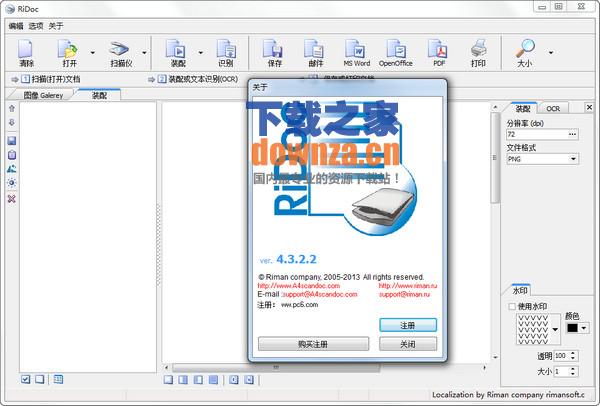Select the 装配 tab in right panel

point(523,109)
